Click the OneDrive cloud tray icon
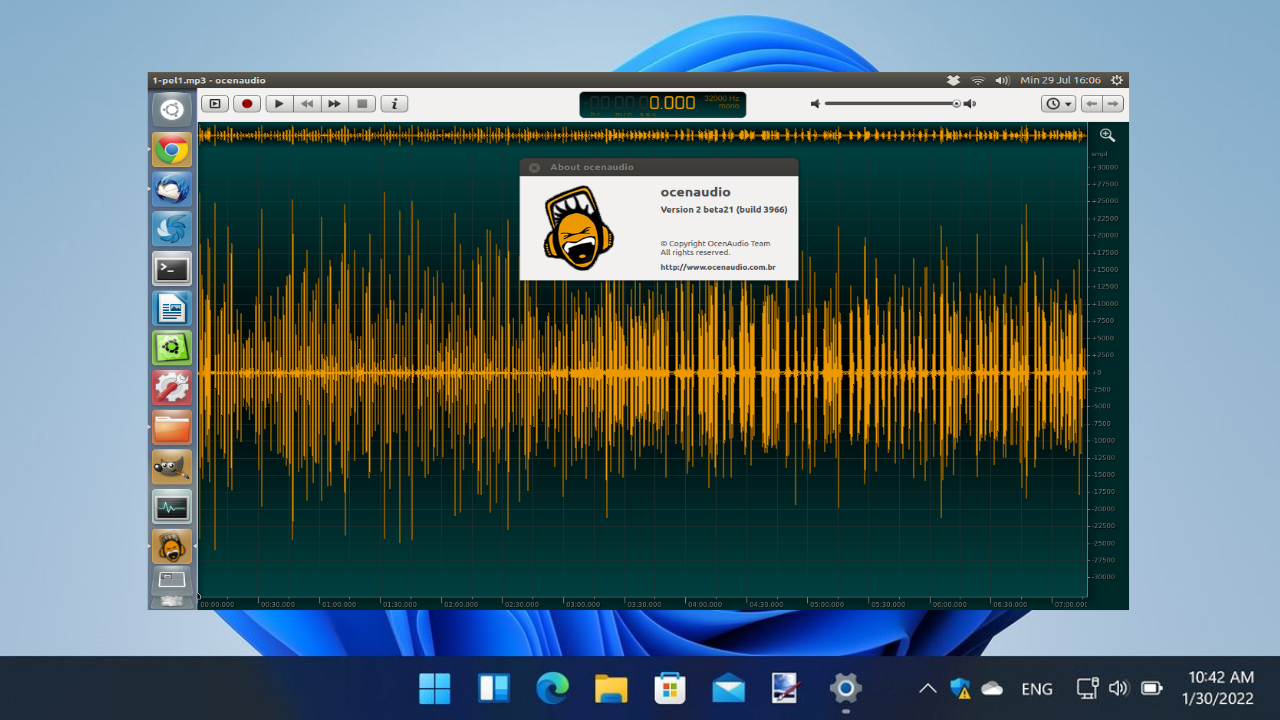 [992, 688]
